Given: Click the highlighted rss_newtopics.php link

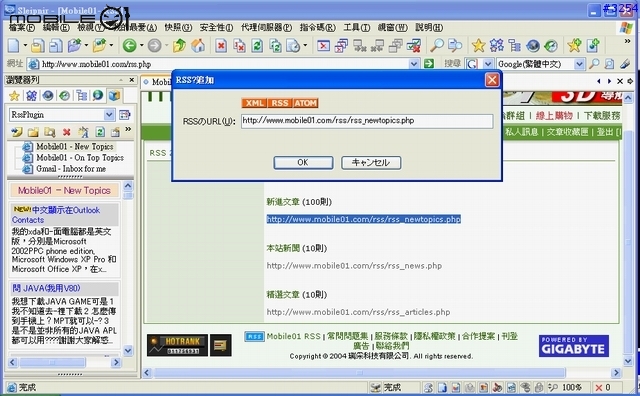Looking at the screenshot, I should [363, 219].
